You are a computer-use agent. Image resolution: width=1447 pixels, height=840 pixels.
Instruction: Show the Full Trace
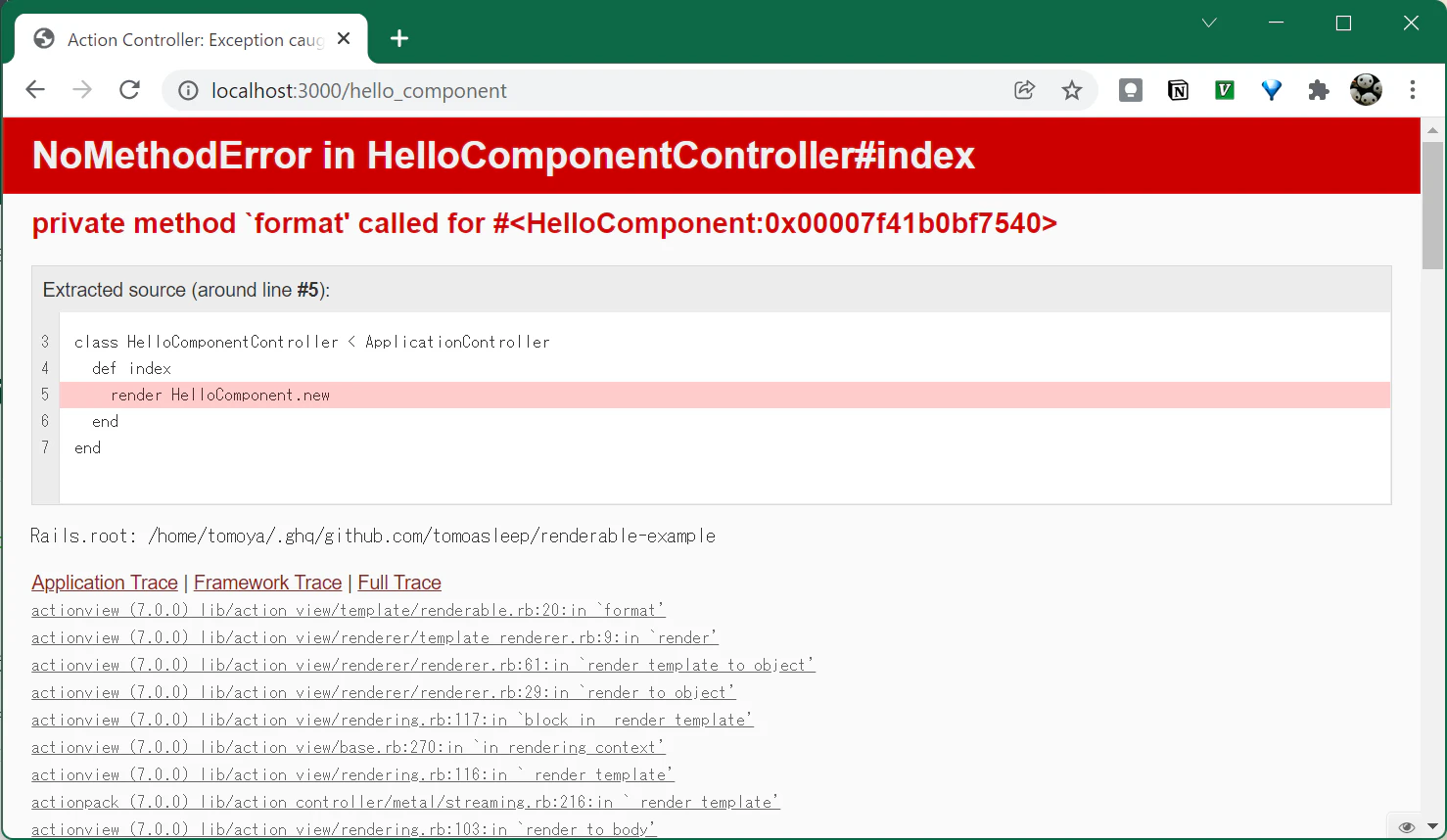coord(399,583)
